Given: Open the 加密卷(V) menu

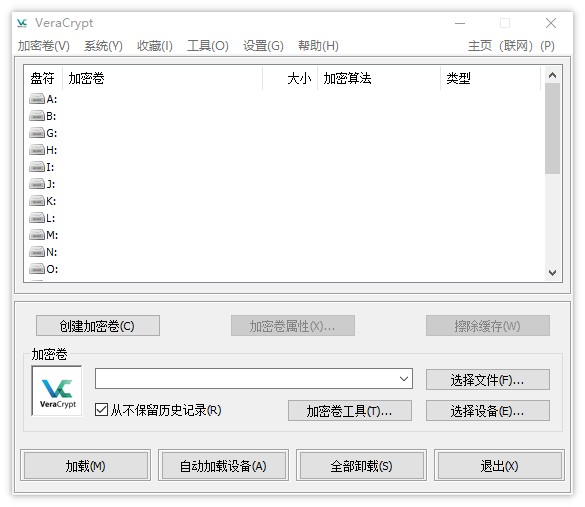Looking at the screenshot, I should click(44, 46).
